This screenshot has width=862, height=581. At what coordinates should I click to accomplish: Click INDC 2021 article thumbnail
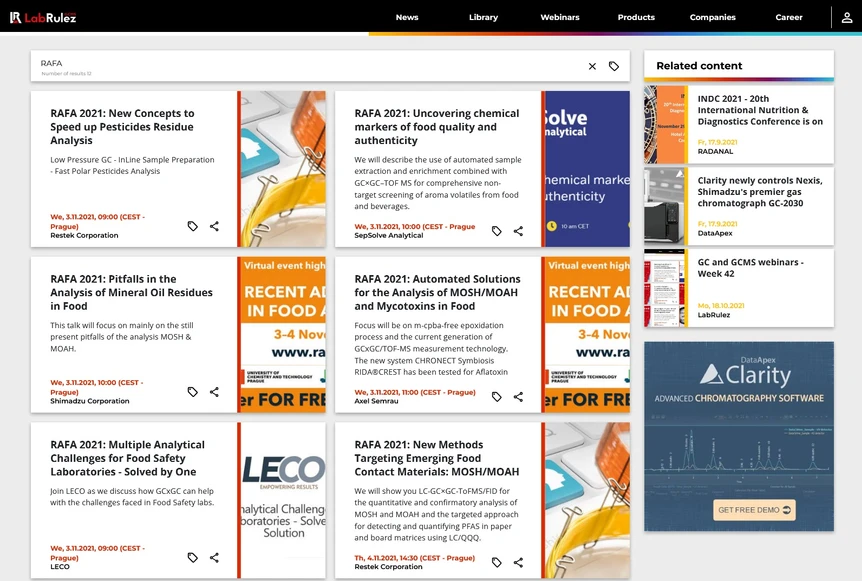coord(664,125)
